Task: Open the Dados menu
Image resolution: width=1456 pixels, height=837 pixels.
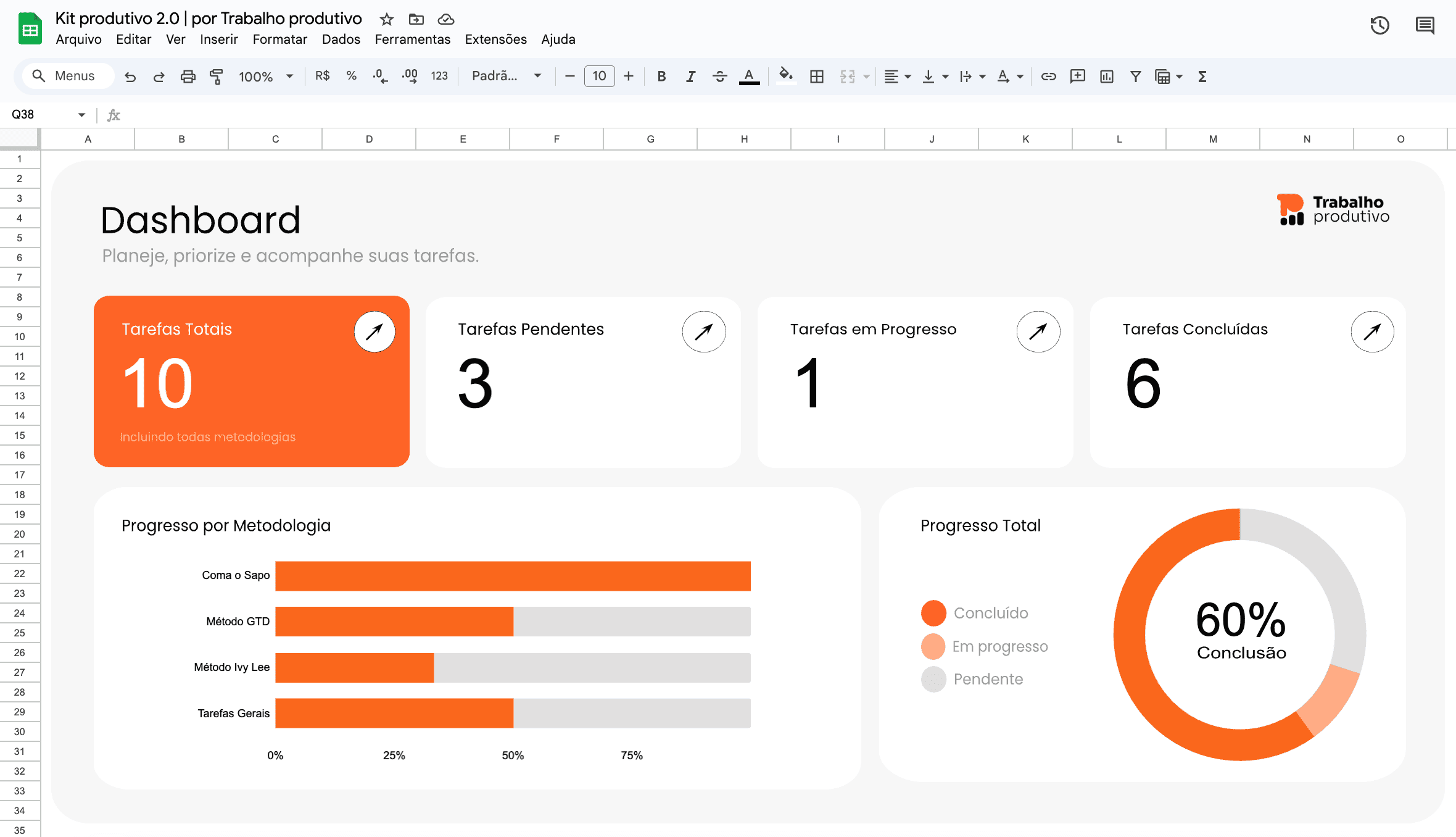Action: pyautogui.click(x=341, y=40)
